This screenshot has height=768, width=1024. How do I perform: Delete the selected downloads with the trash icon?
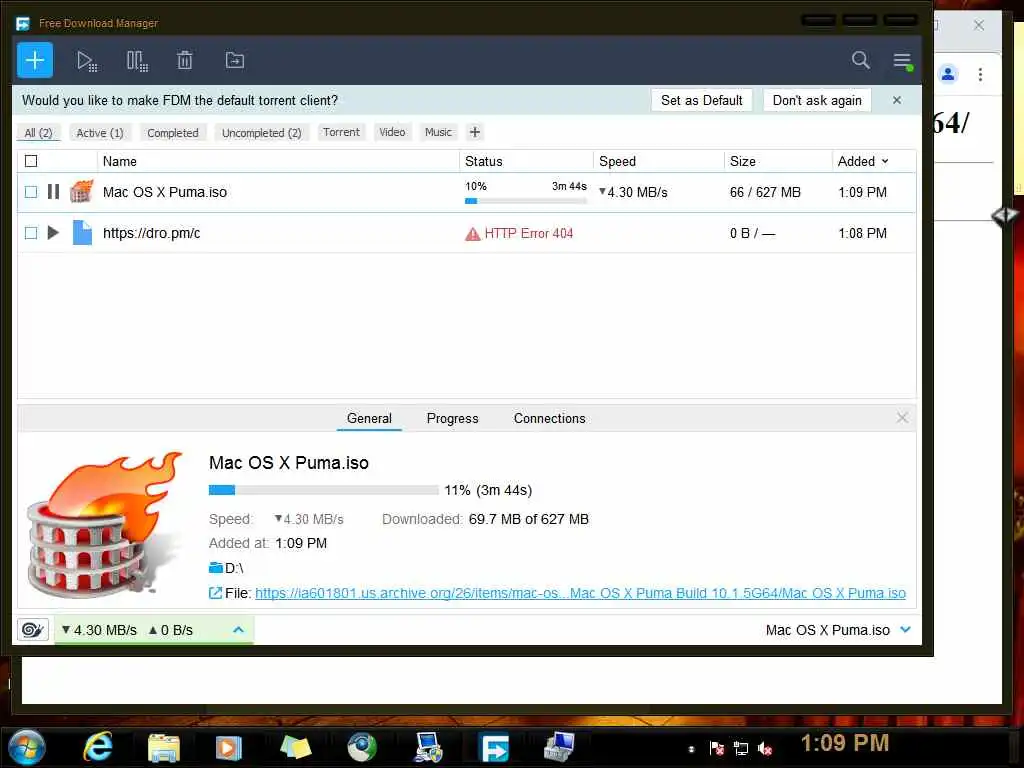click(x=185, y=60)
